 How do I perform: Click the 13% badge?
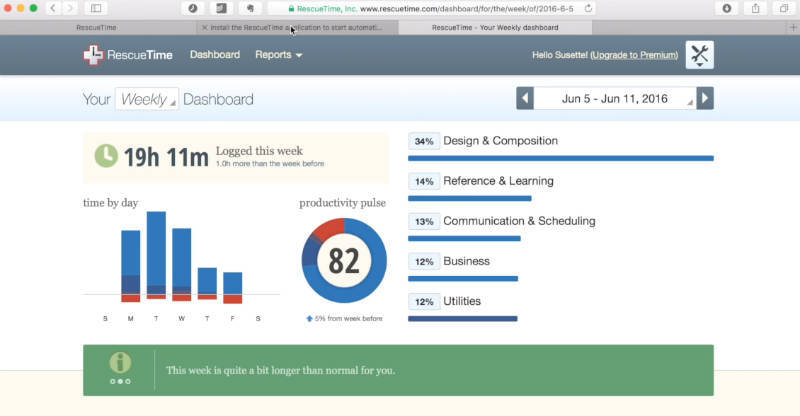click(424, 222)
